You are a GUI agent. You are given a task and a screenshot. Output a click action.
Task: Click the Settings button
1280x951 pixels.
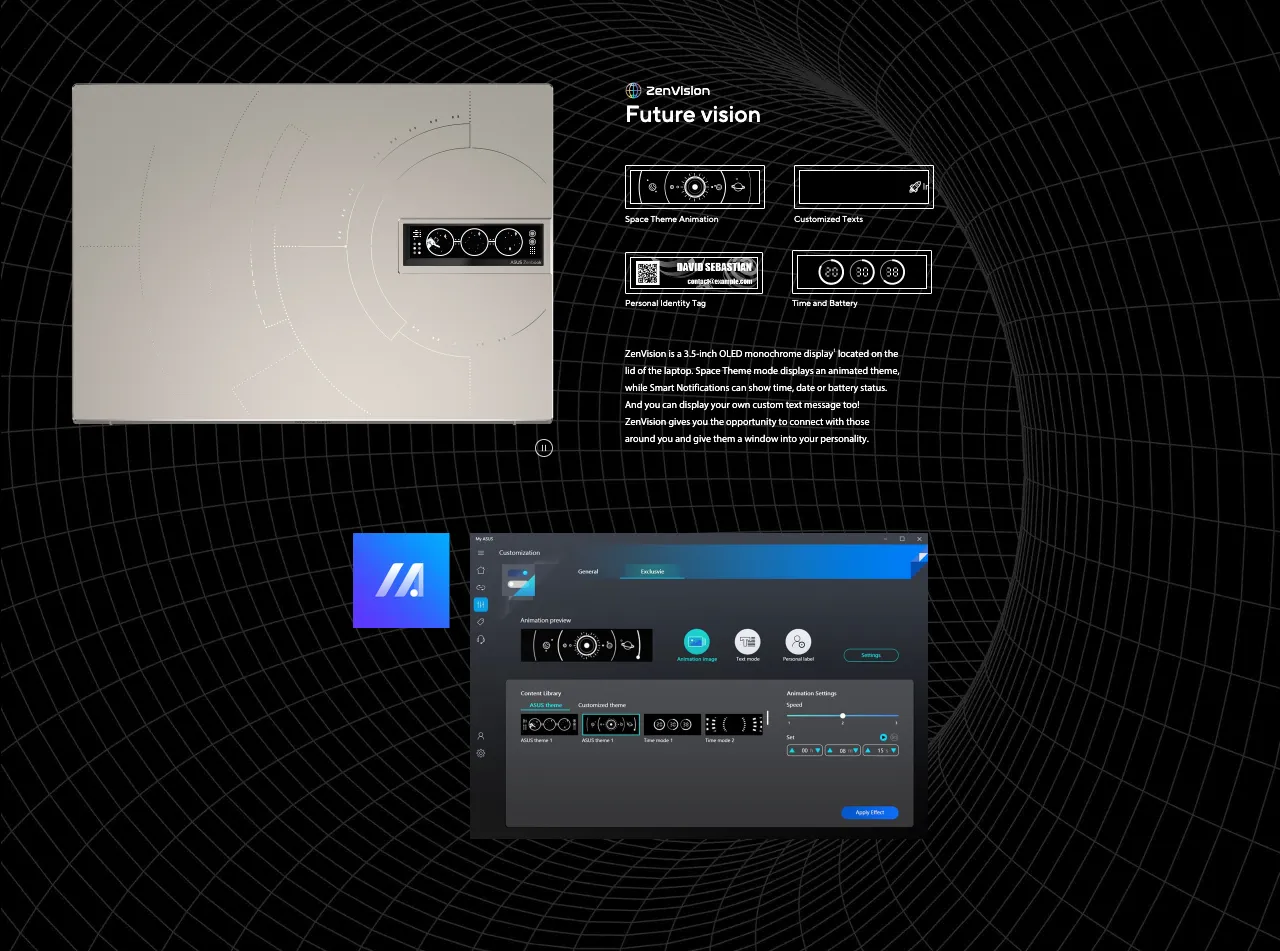point(871,655)
